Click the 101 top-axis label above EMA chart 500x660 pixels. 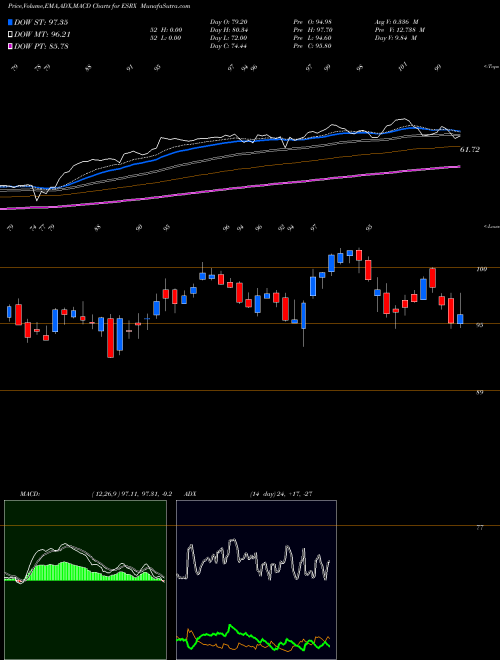click(x=403, y=67)
